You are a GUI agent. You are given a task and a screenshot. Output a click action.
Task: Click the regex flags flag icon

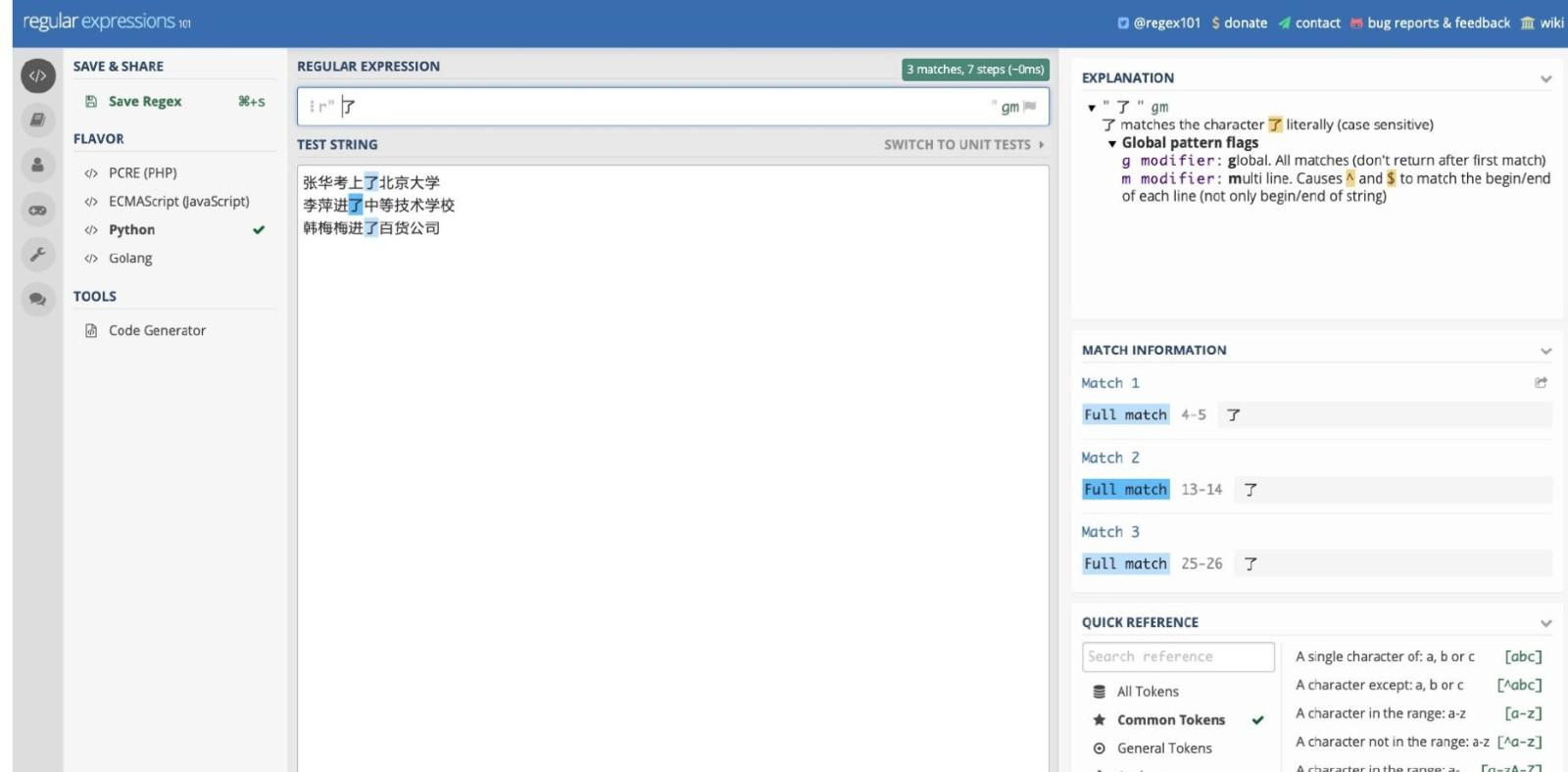[x=1030, y=107]
